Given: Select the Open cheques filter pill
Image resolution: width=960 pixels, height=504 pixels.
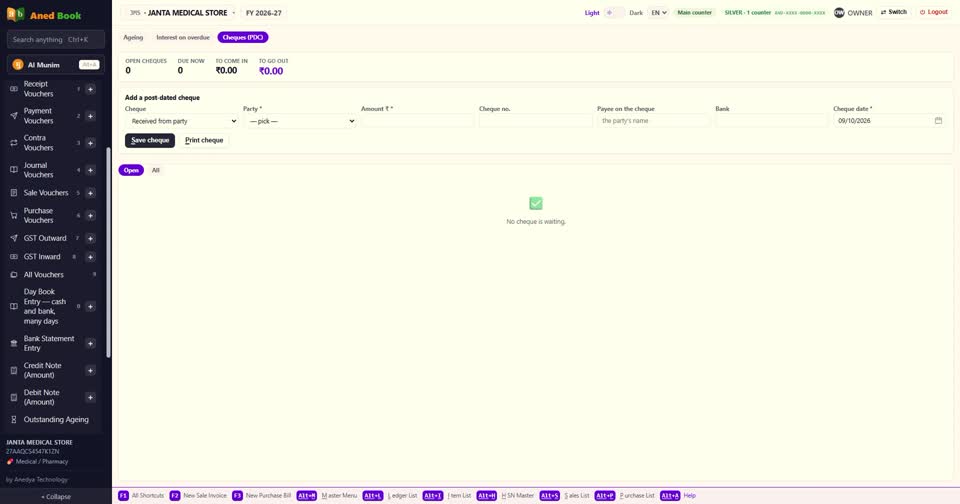Looking at the screenshot, I should click(x=131, y=170).
